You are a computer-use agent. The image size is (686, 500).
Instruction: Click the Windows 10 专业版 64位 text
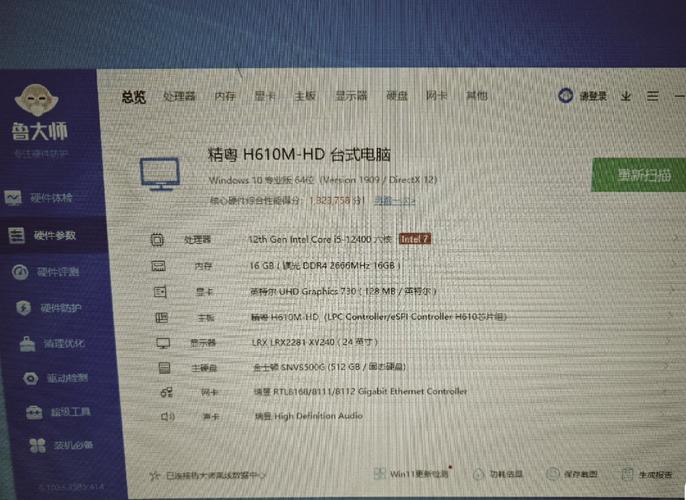[262, 180]
